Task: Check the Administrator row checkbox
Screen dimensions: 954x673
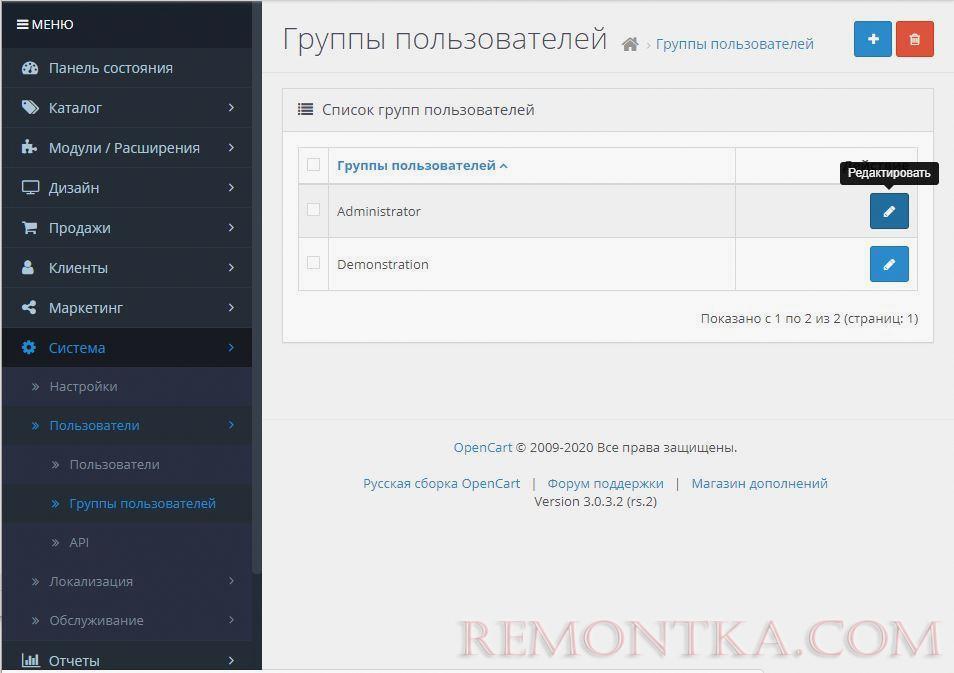Action: pyautogui.click(x=313, y=209)
